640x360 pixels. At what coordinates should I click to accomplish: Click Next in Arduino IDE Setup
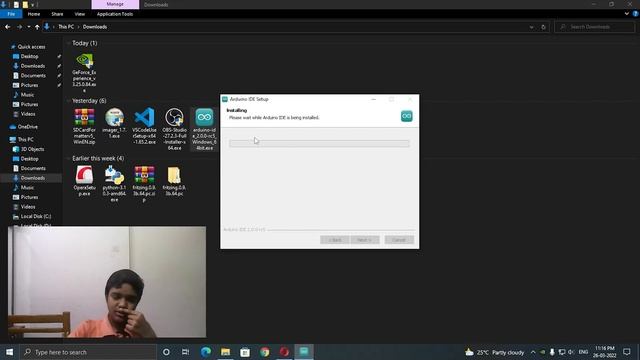point(364,240)
